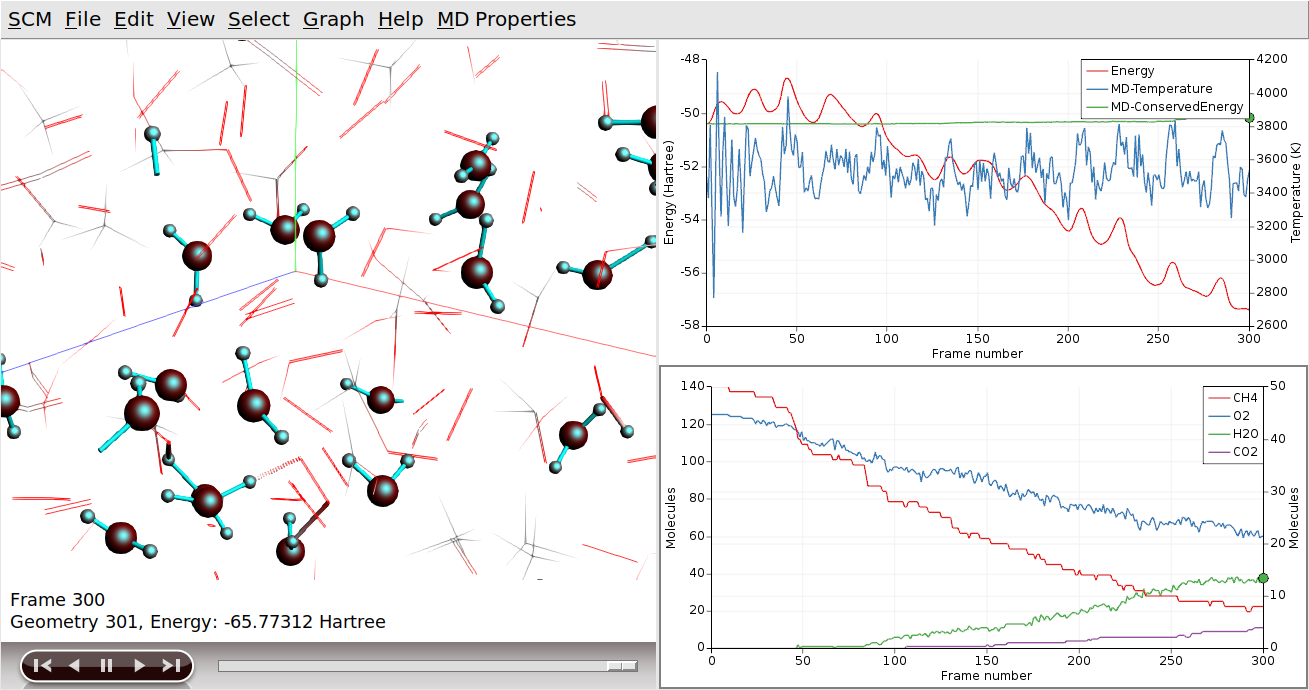Viewport: 1309px width, 690px height.
Task: Click the green marker on the H2O molecule curve
Action: 1262,578
